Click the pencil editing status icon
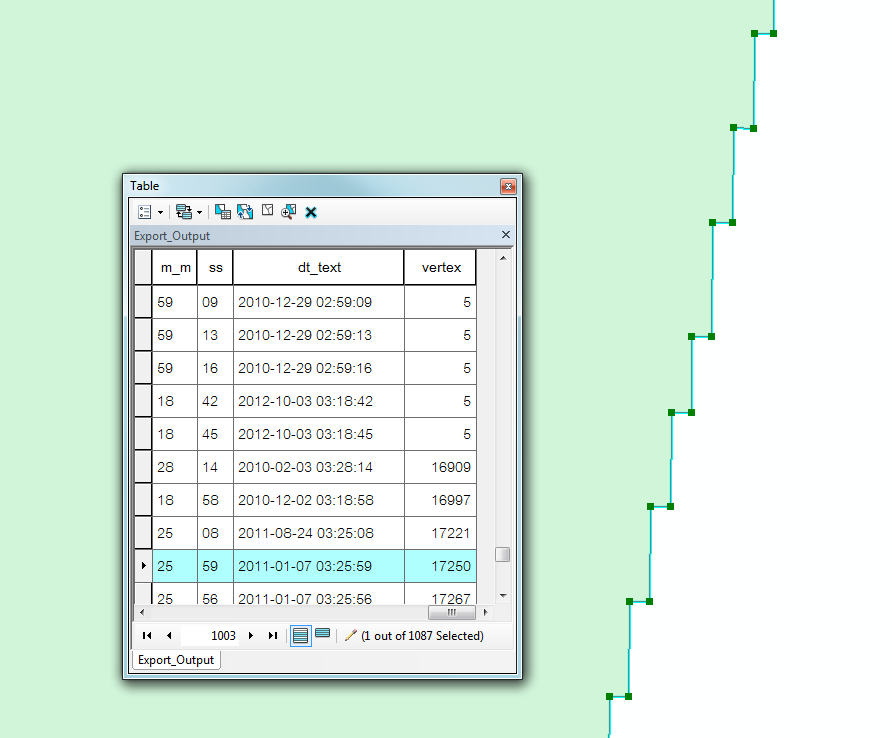The width and height of the screenshot is (892, 738). 350,636
